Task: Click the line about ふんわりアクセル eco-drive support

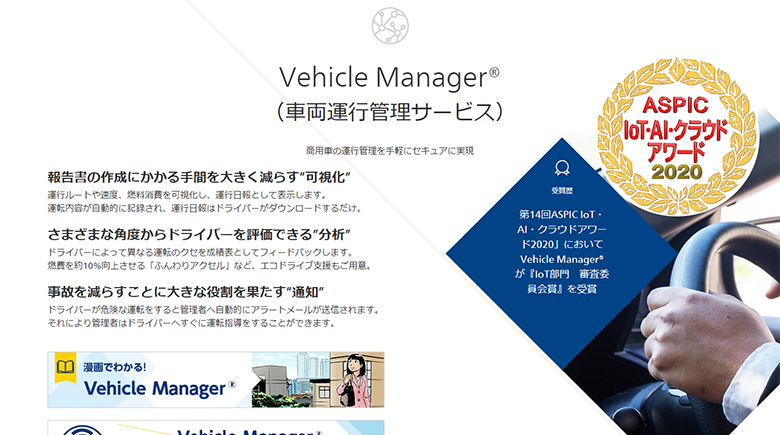Action: pos(209,265)
